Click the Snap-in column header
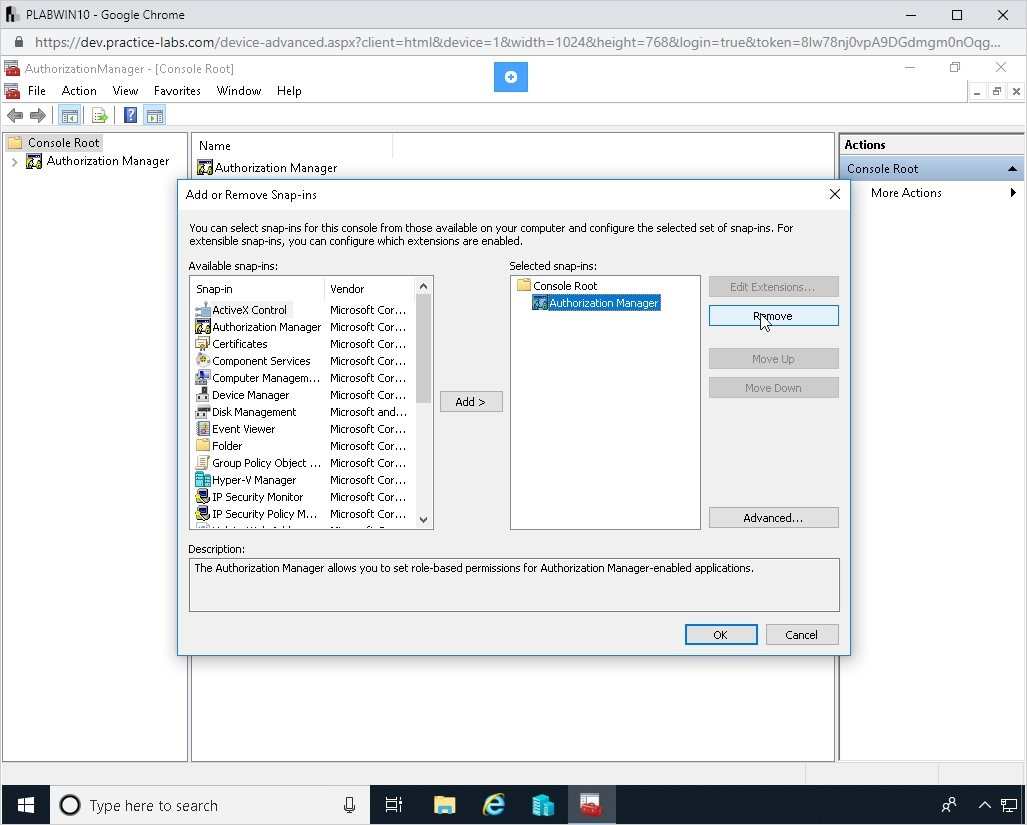This screenshot has width=1027, height=825. point(259,289)
